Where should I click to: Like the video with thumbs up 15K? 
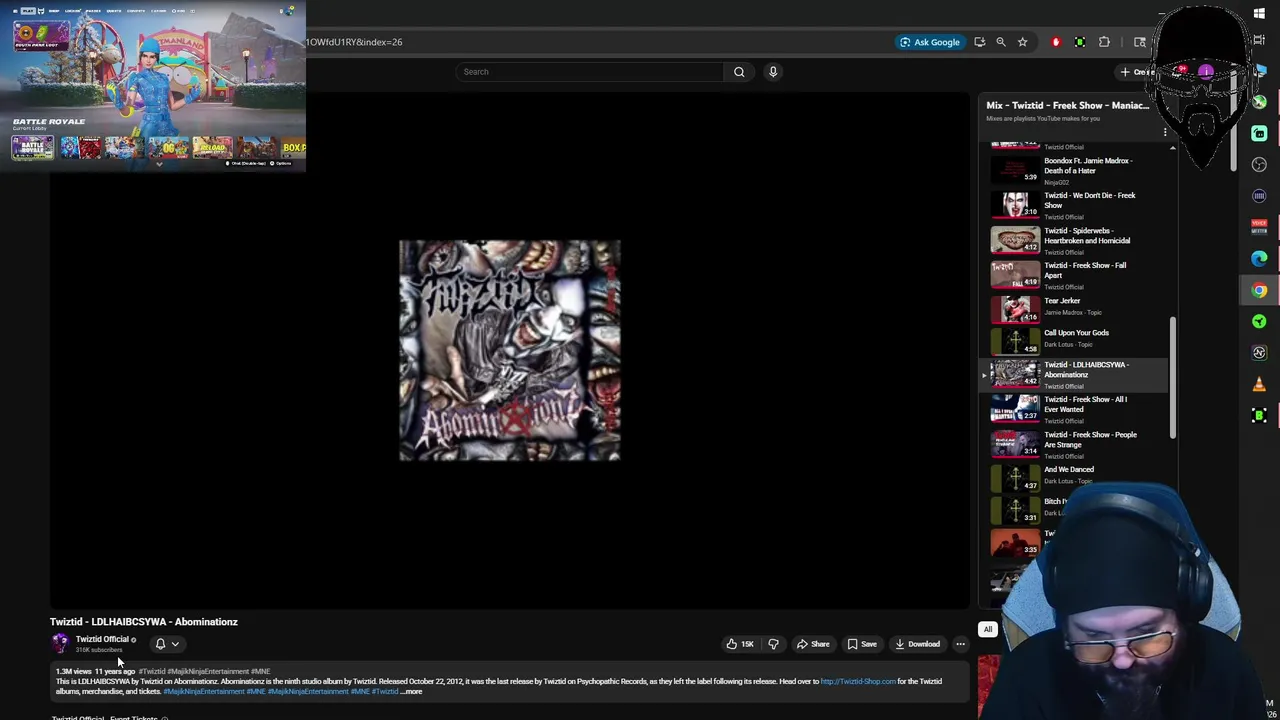pos(740,644)
